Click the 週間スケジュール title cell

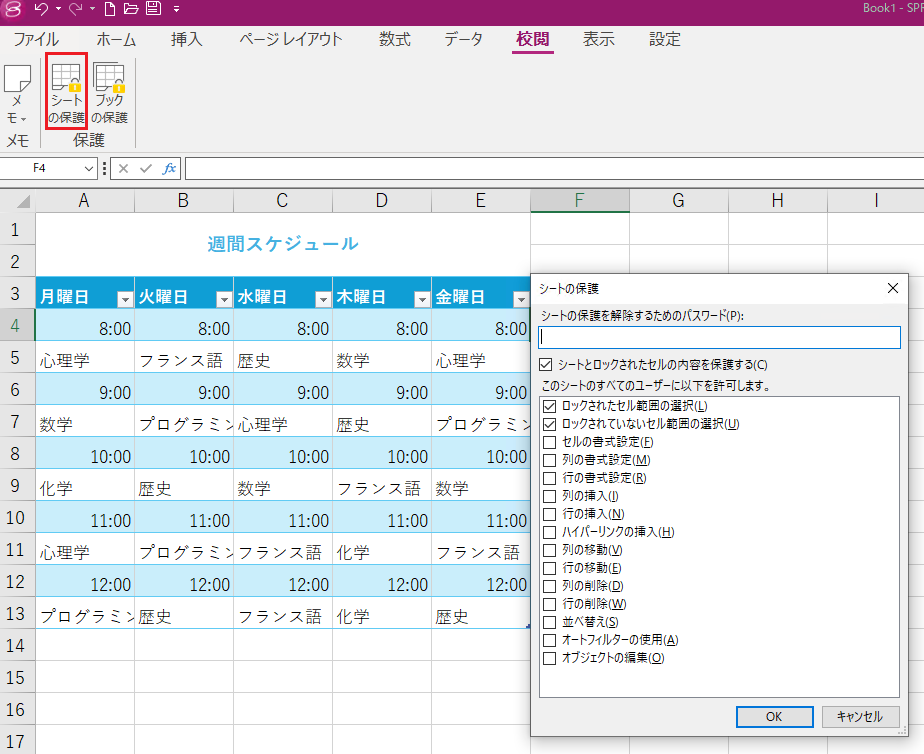coord(283,244)
